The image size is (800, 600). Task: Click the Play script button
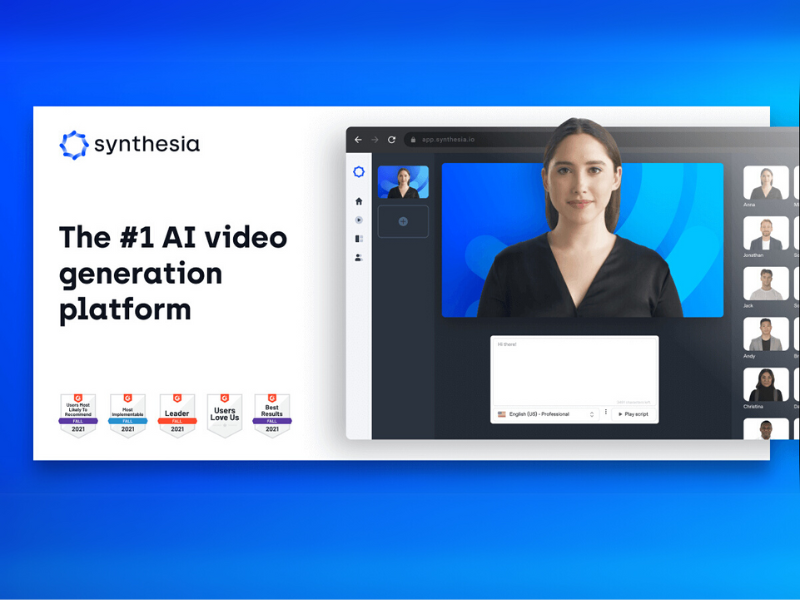(634, 414)
